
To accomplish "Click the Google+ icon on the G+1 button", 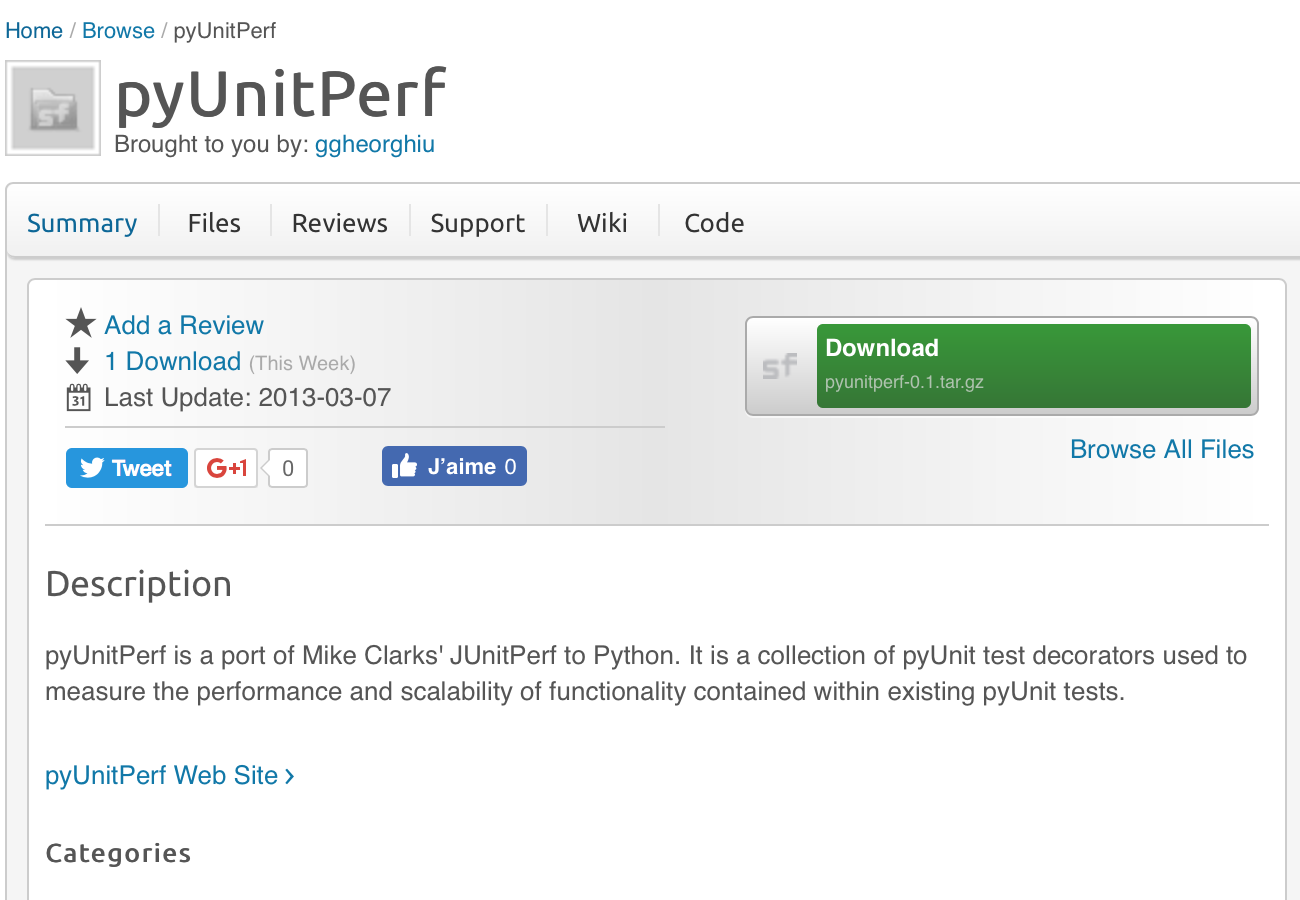I will point(225,467).
